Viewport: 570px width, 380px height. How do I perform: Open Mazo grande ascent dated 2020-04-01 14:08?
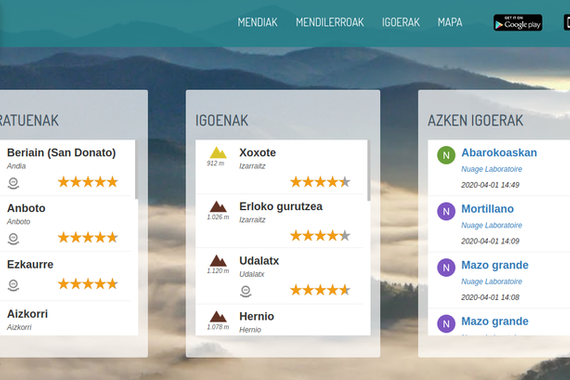[x=495, y=265]
